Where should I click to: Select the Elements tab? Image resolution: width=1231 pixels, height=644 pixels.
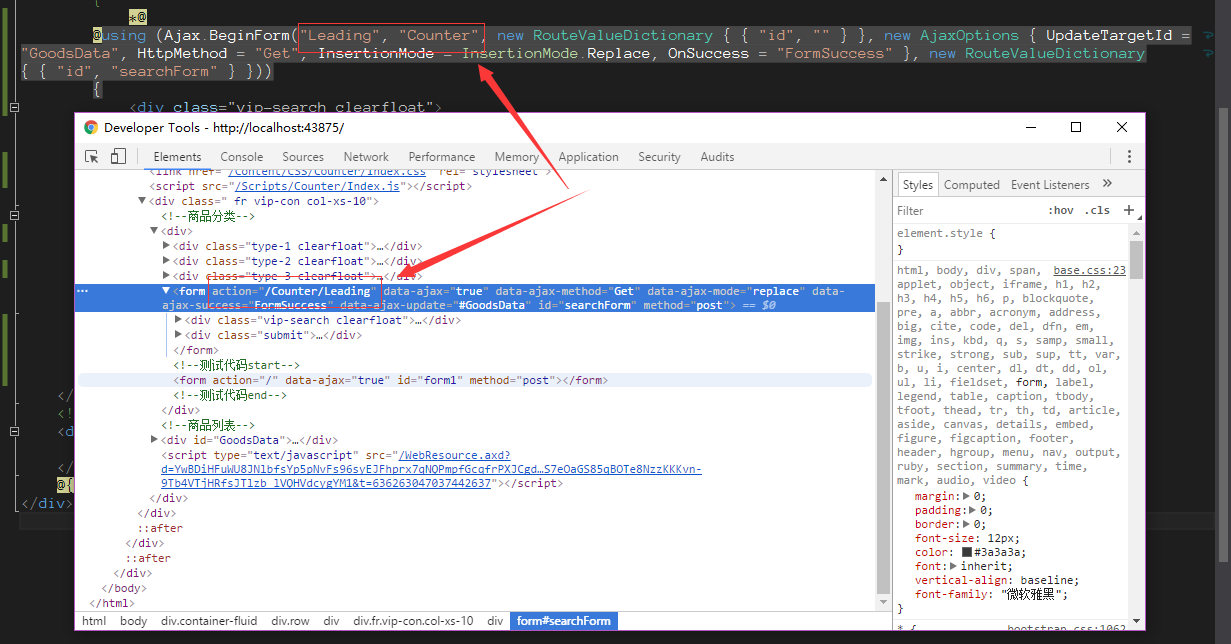(177, 157)
